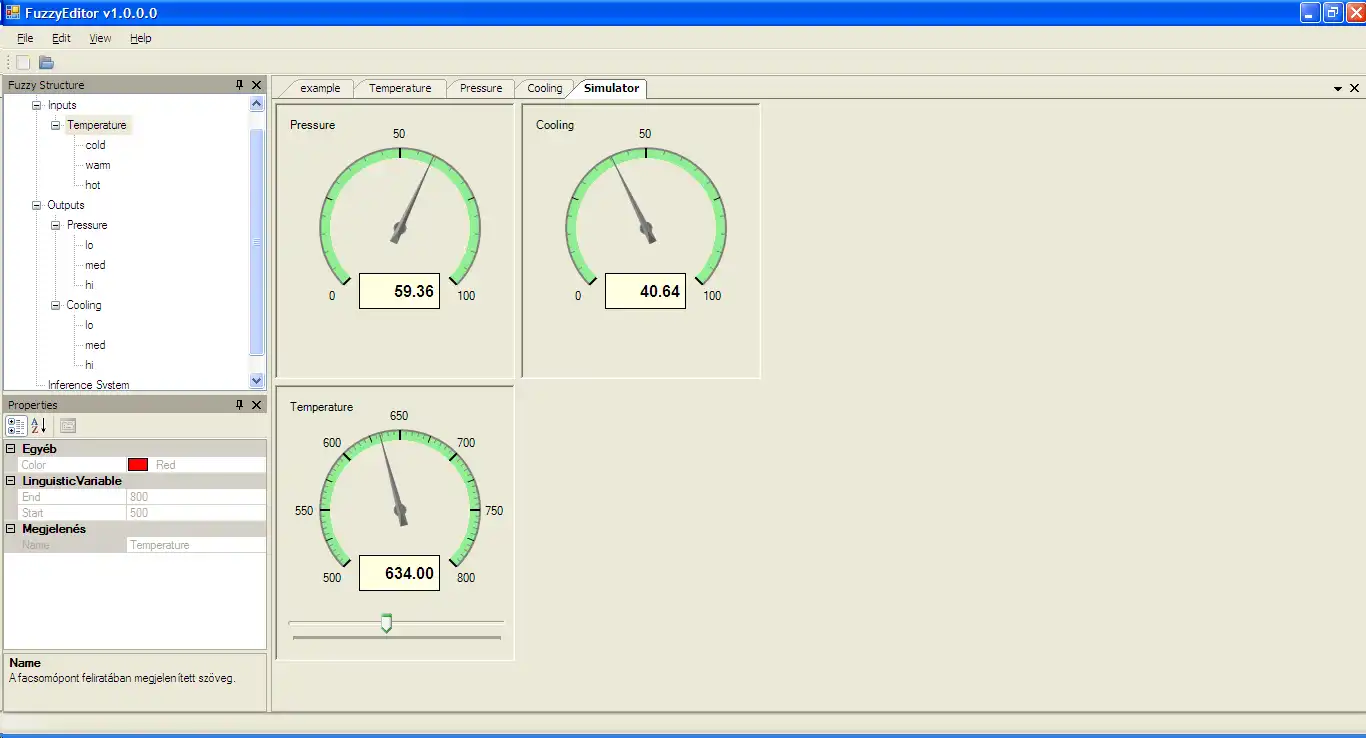This screenshot has height=738, width=1366.
Task: Close the active document tab
Action: [1354, 88]
